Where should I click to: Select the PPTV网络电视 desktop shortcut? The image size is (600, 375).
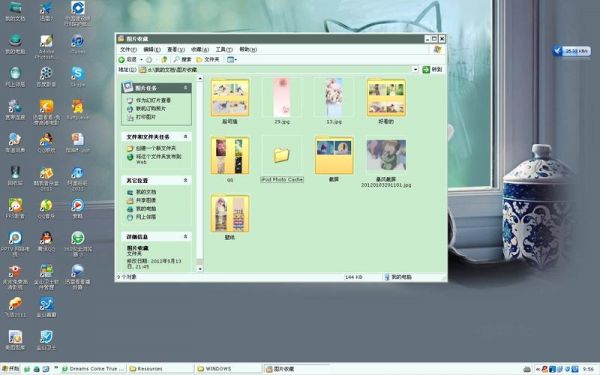pyautogui.click(x=15, y=244)
